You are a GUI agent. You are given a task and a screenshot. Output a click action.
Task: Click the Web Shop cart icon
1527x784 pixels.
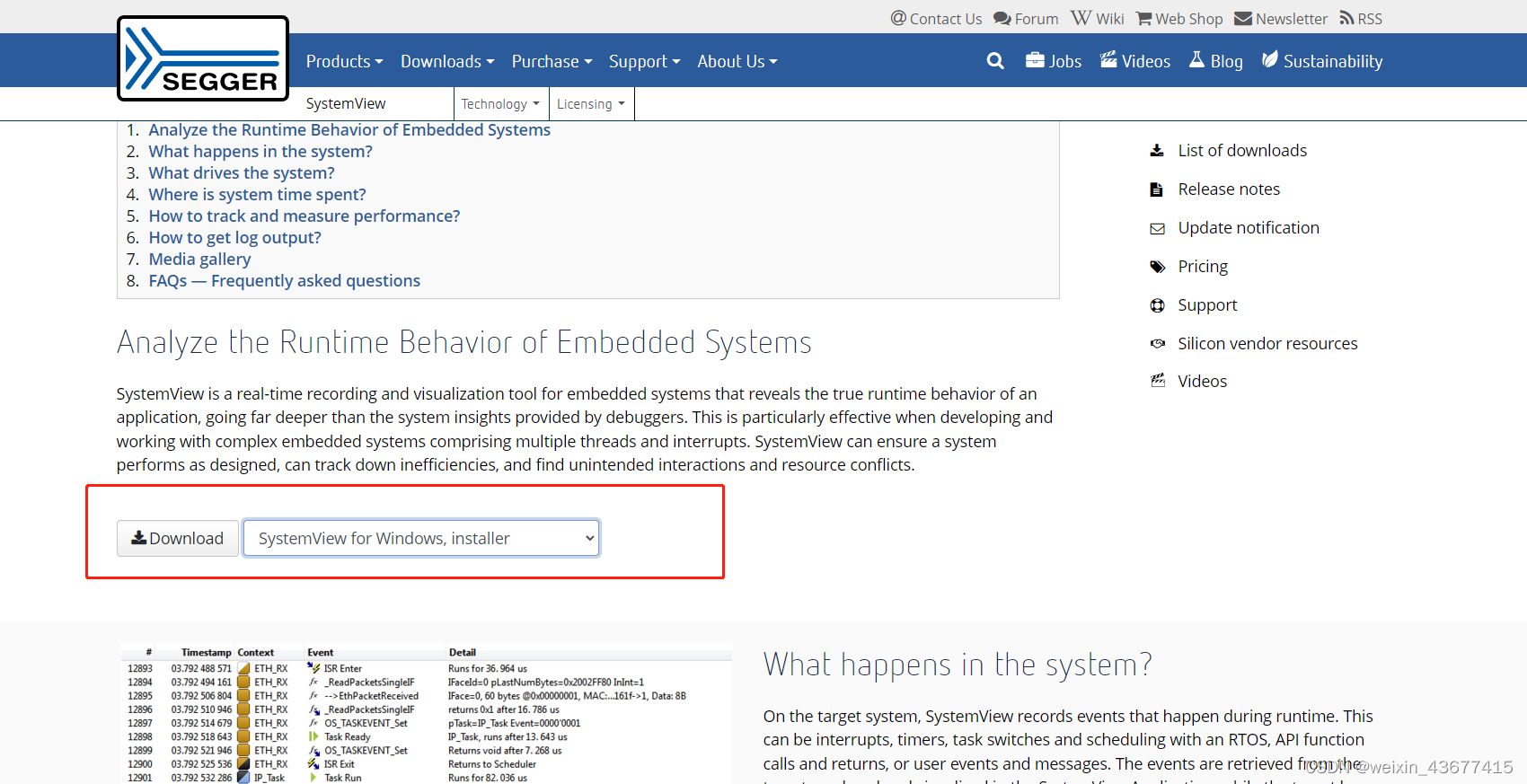pyautogui.click(x=1144, y=18)
